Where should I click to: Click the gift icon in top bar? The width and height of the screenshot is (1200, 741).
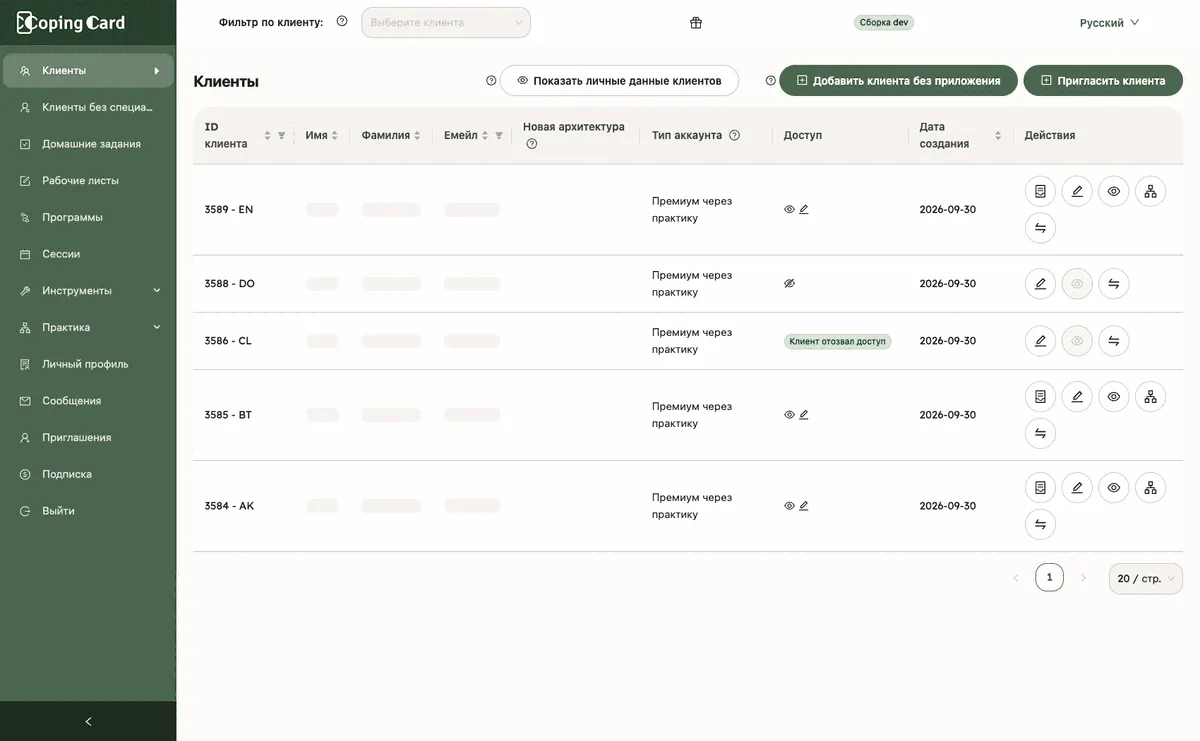696,23
